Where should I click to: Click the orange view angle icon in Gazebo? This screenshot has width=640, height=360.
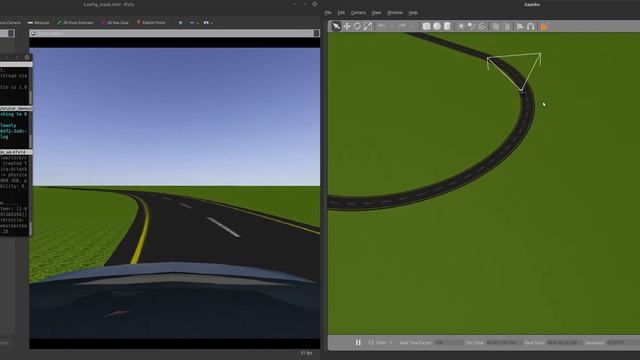[544, 27]
